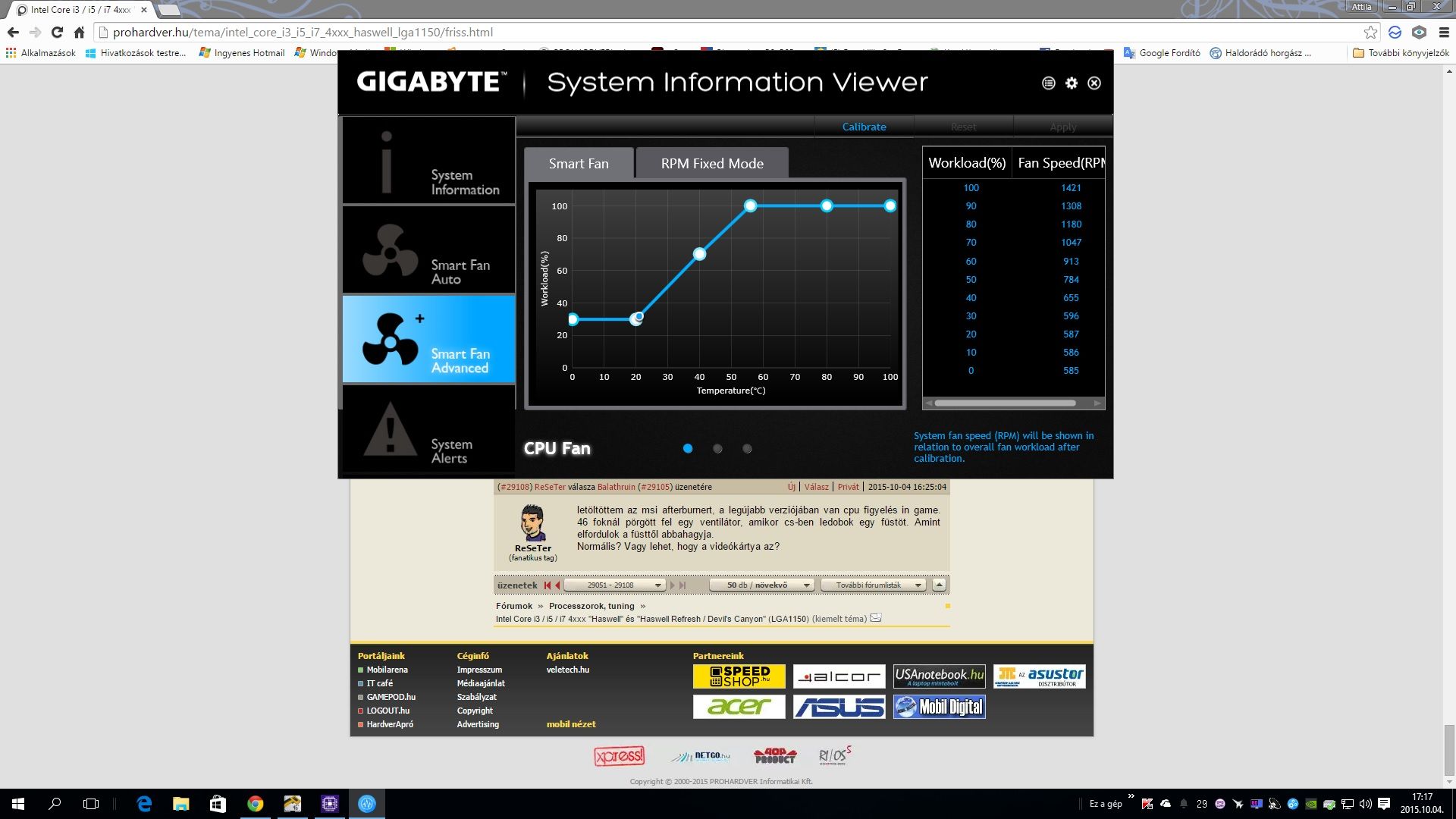Switch to the Smart Fan tab

pos(579,163)
